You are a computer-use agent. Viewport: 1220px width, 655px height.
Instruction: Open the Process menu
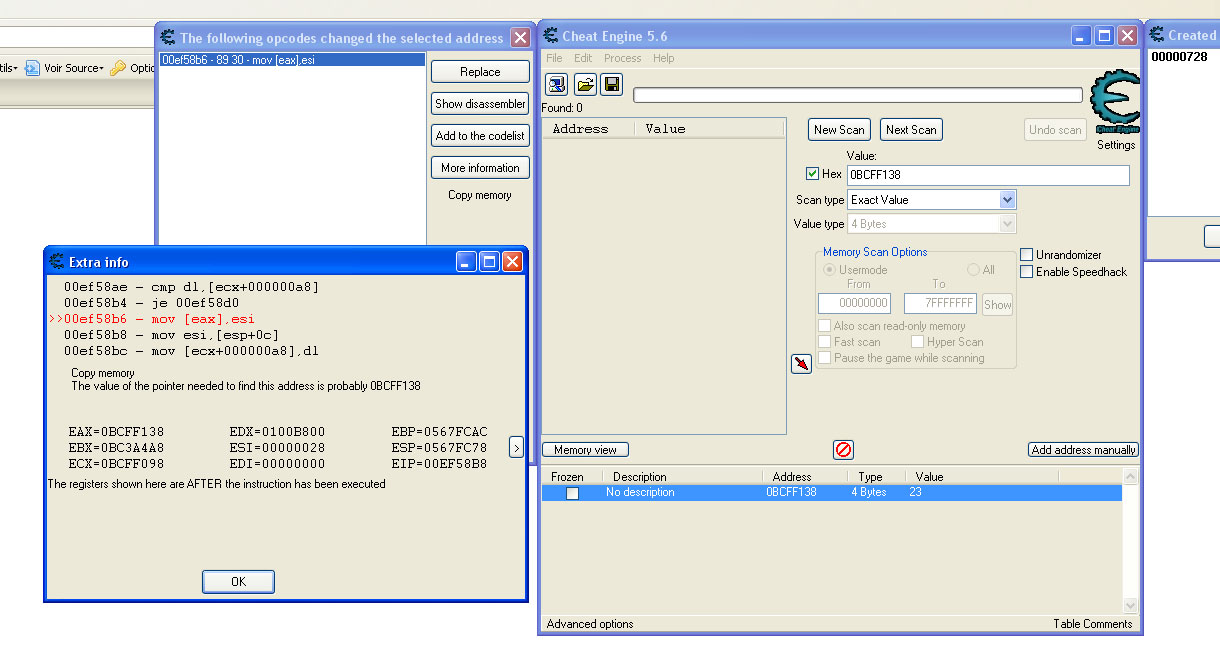pyautogui.click(x=623, y=58)
